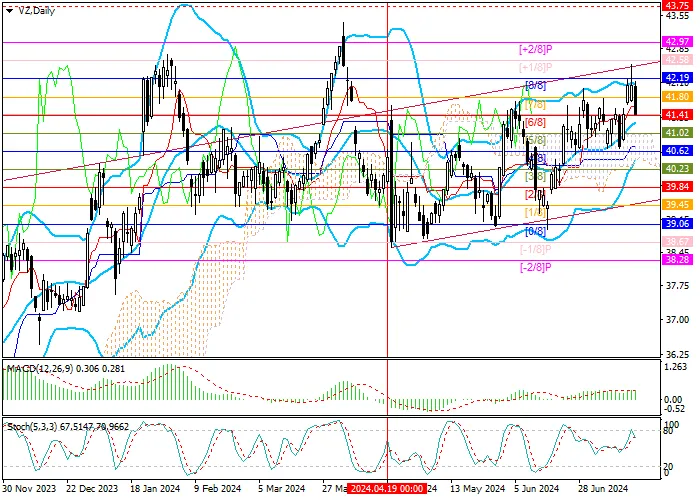
Task: Click the olive 41.02 price label
Action: tap(677, 133)
